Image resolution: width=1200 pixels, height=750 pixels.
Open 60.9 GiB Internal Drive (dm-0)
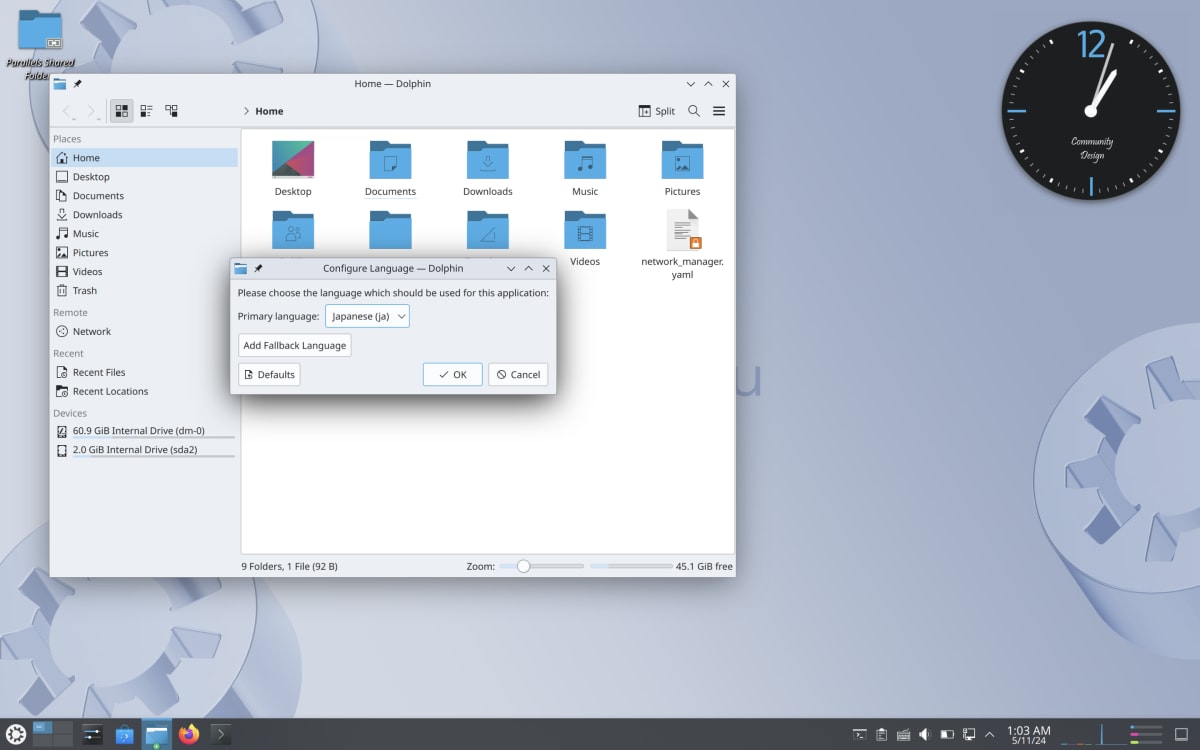click(145, 431)
